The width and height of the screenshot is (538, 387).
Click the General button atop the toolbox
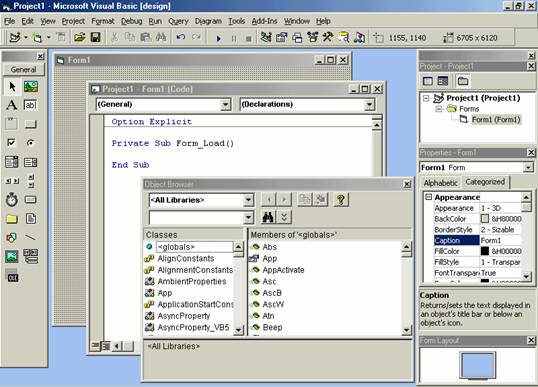pos(23,70)
